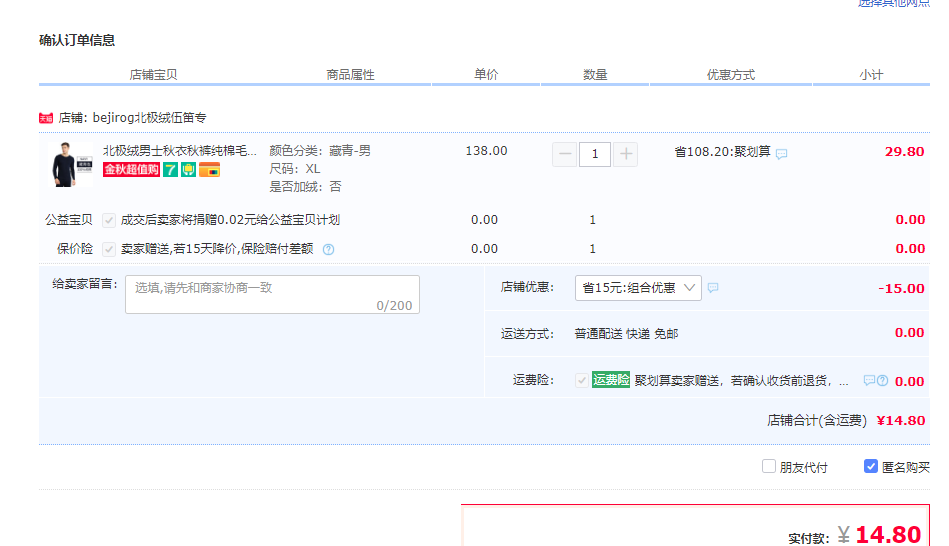Open the 运费险 question mark help icon
Image resolution: width=949 pixels, height=546 pixels.
click(882, 381)
